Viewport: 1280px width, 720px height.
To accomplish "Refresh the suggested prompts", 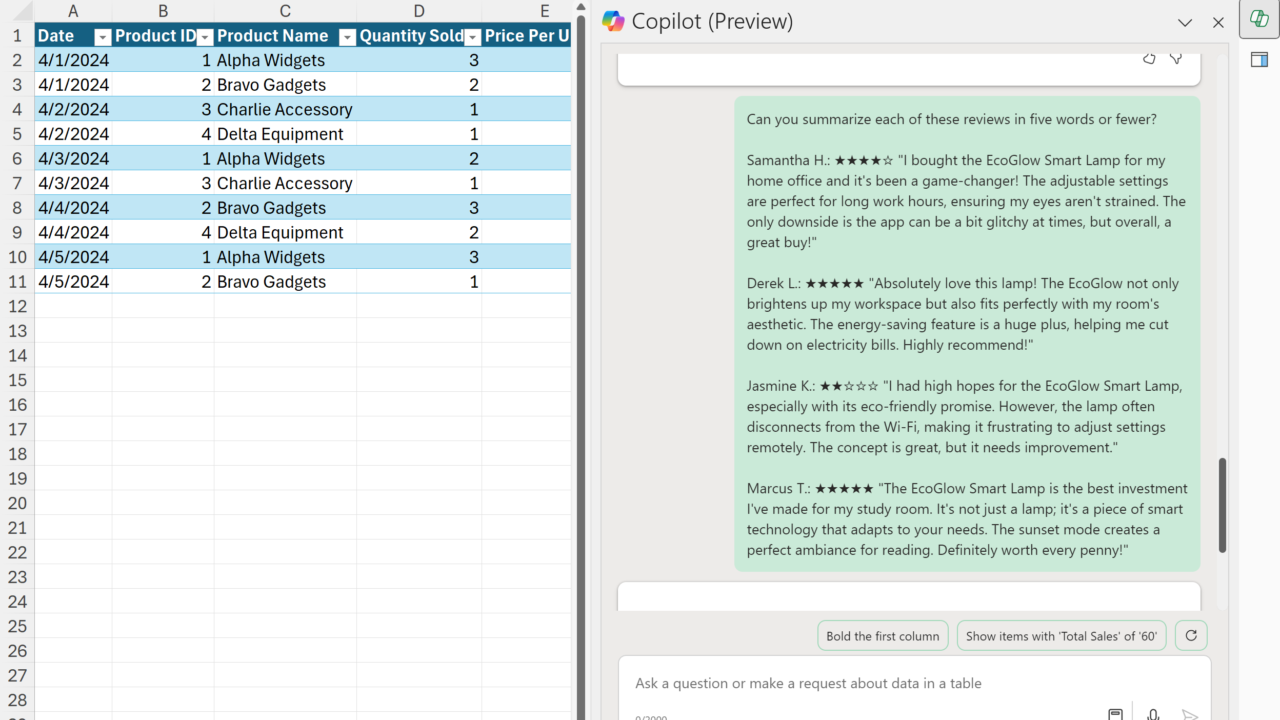I will [x=1191, y=636].
